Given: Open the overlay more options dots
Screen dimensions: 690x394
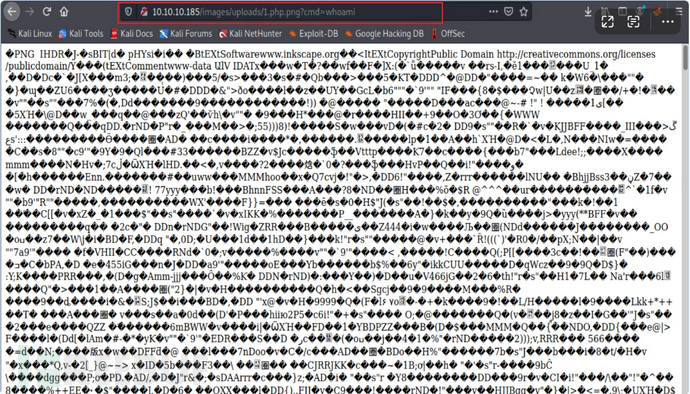Looking at the screenshot, I should (x=668, y=22).
